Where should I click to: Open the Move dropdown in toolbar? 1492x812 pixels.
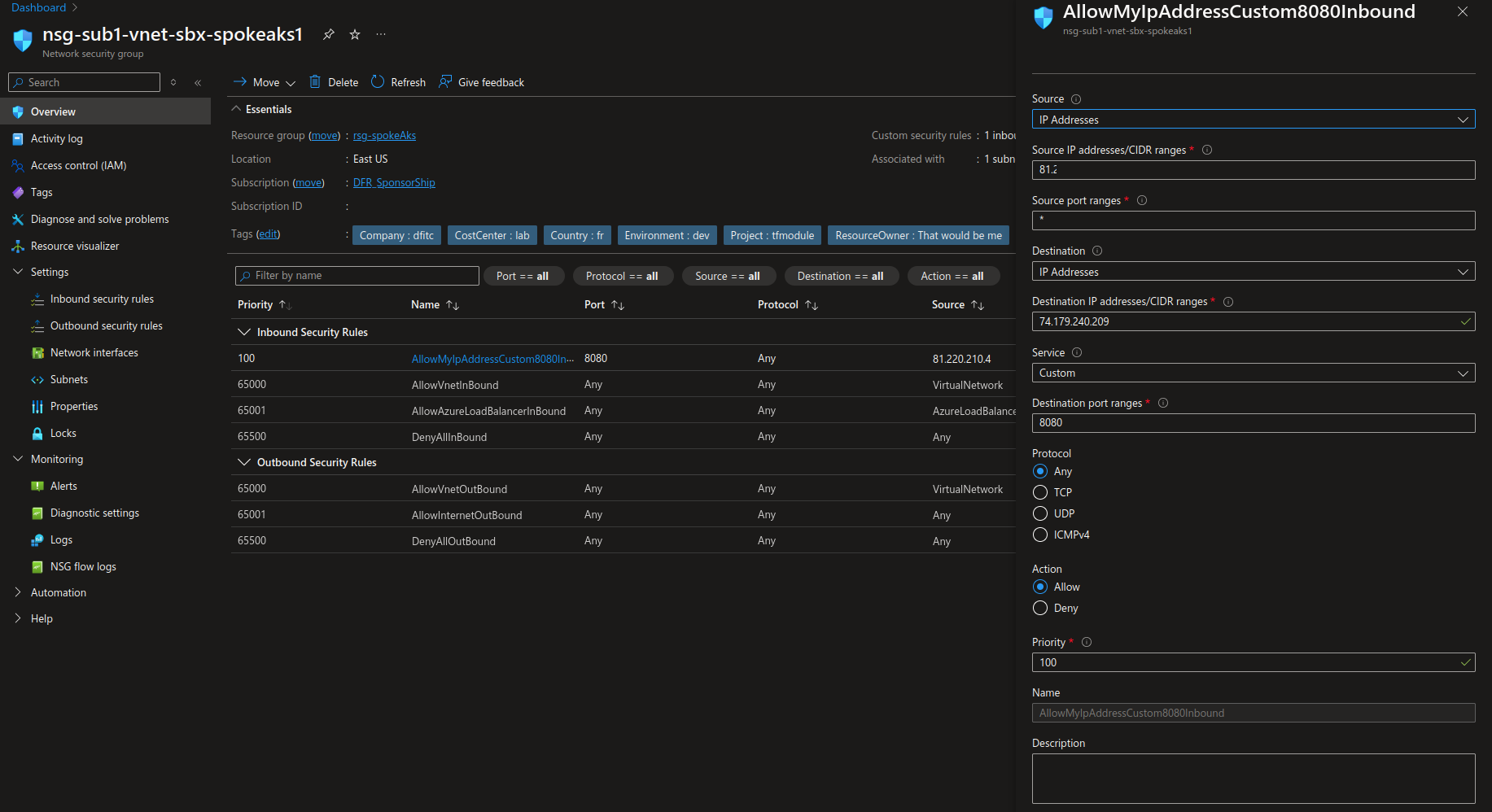pyautogui.click(x=265, y=82)
